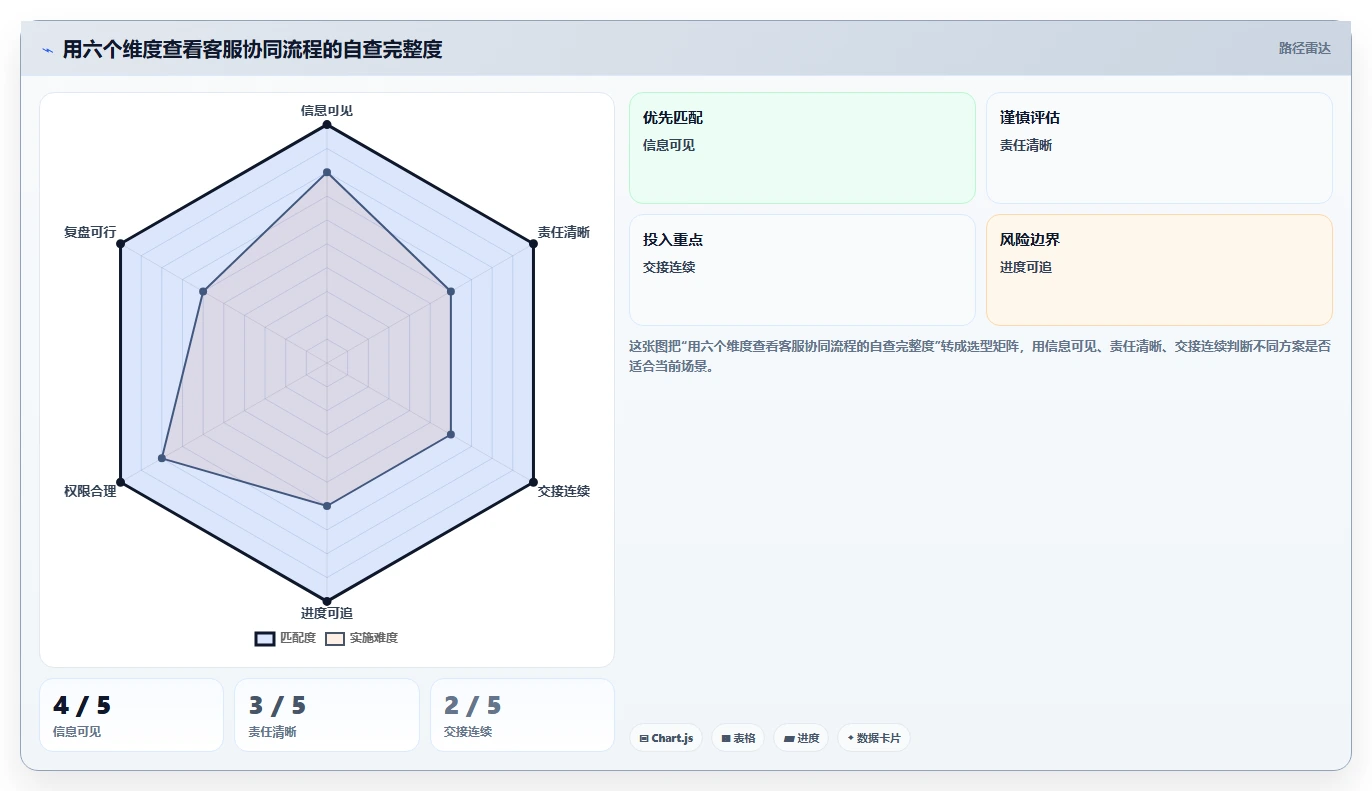Click 信息可见 label under the 4 / 5 score
This screenshot has width=1372, height=791.
77,732
